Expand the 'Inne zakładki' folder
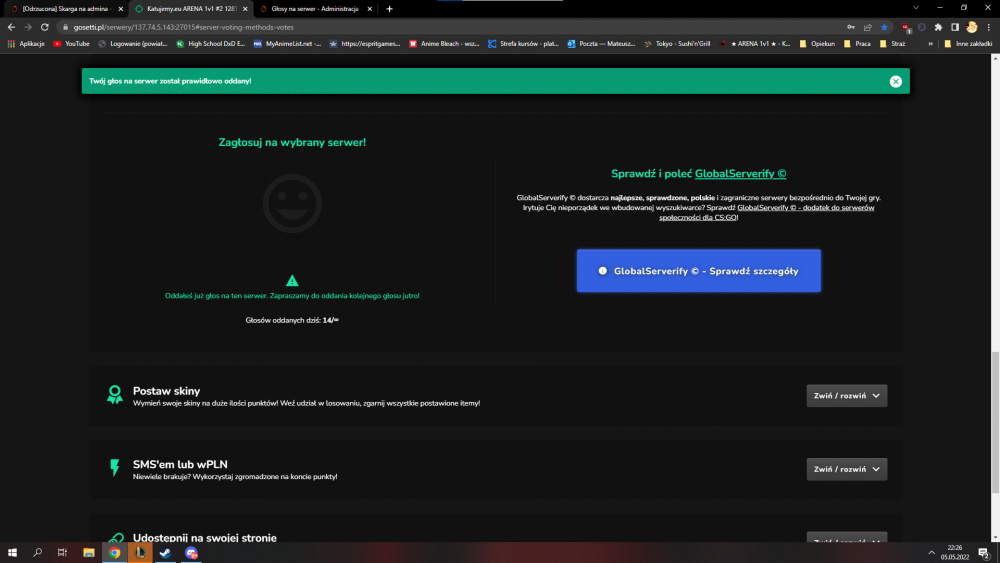Screen dimensions: 1000x563 [968, 44]
